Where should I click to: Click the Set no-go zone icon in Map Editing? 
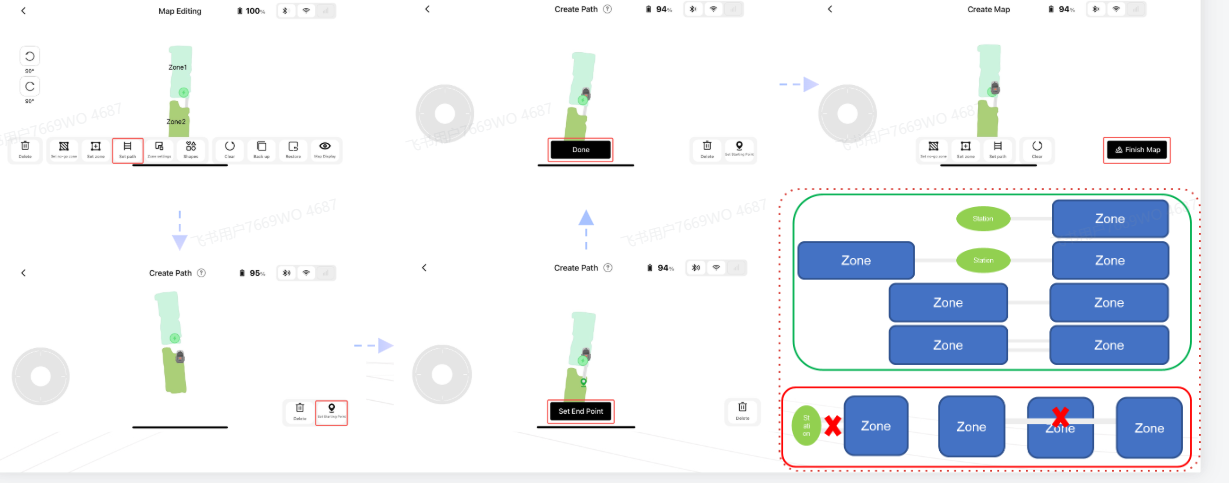click(x=62, y=150)
